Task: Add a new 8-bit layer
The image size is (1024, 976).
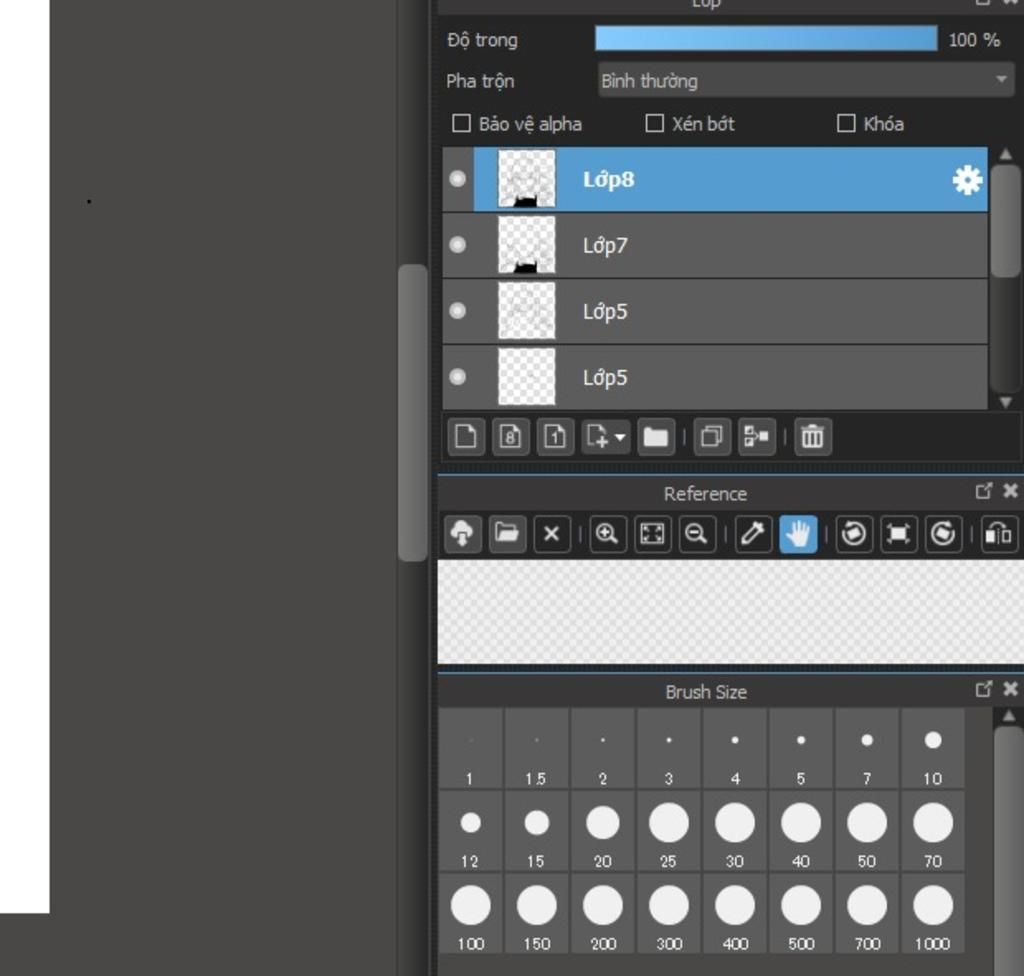Action: coord(510,436)
